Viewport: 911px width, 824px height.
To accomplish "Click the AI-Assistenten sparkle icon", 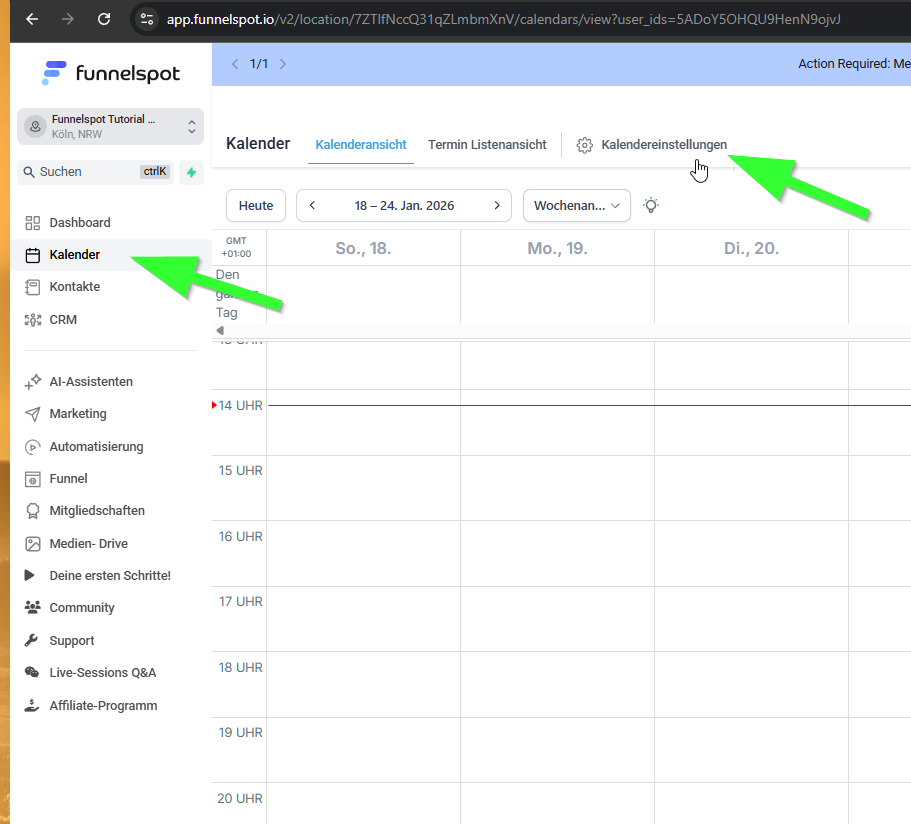I will 33,382.
